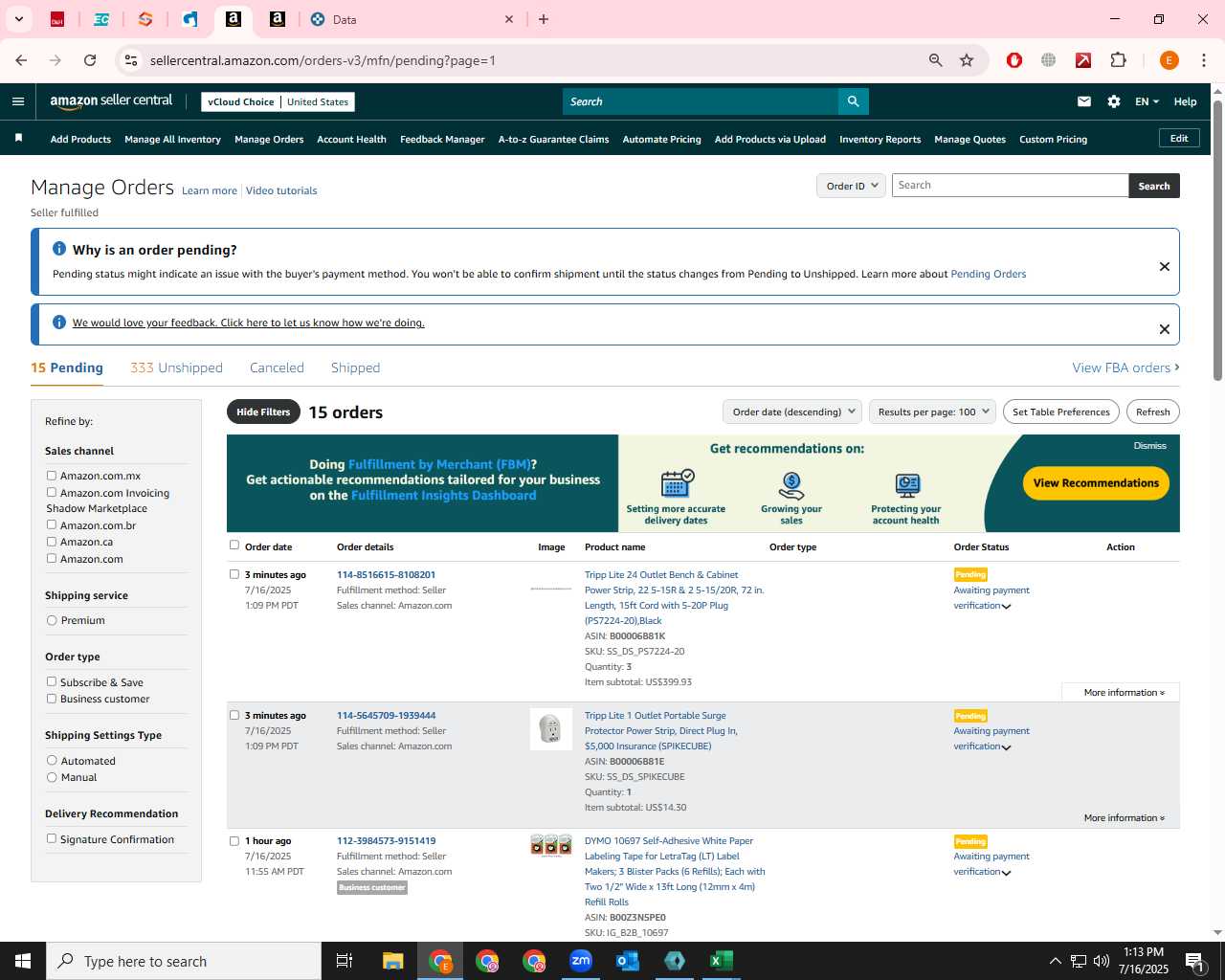Close the Data tab

[x=509, y=19]
